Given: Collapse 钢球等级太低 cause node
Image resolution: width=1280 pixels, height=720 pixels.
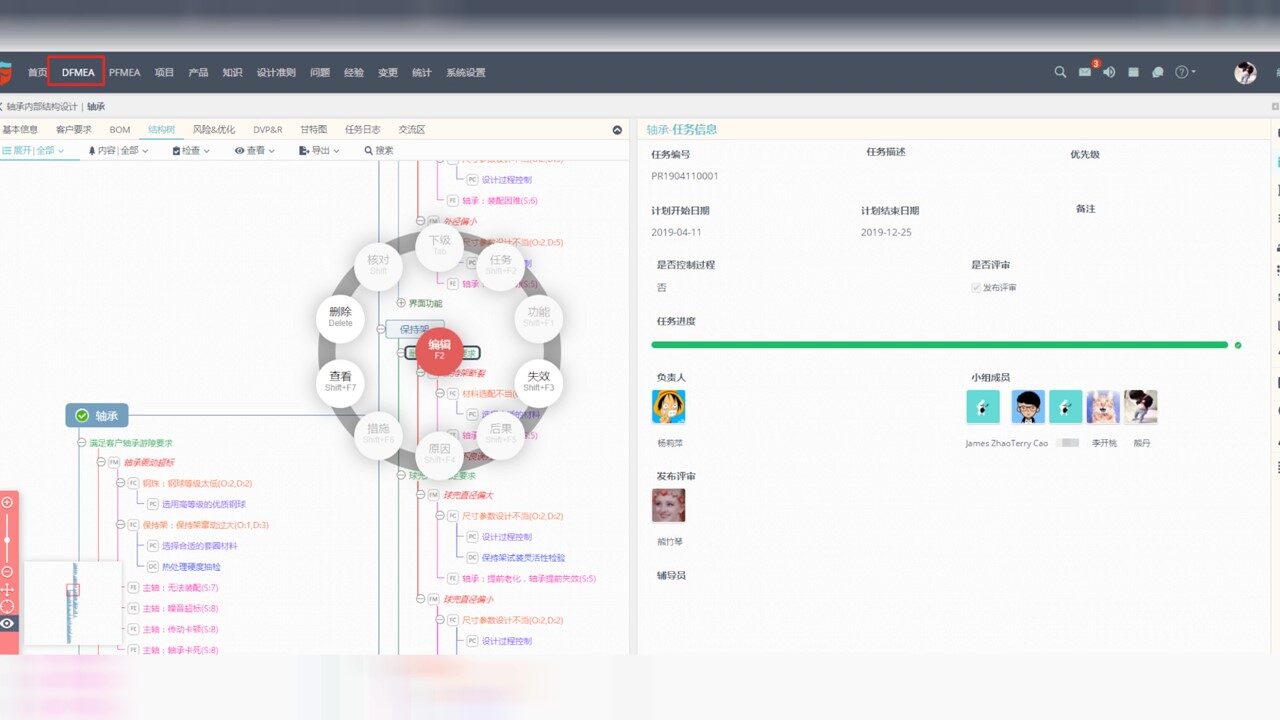Looking at the screenshot, I should tap(119, 483).
